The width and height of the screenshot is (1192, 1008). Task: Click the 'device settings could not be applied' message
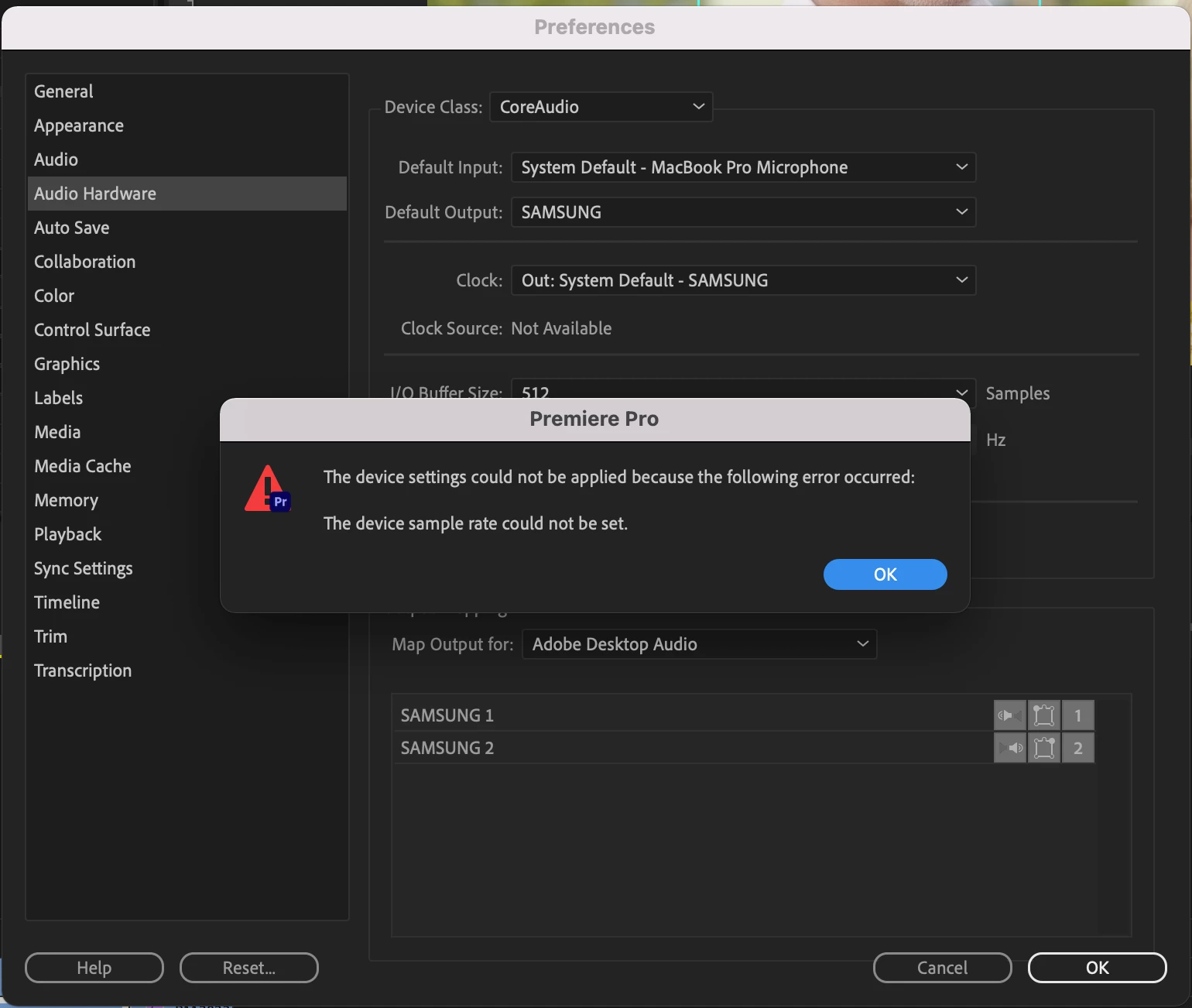[x=619, y=477]
